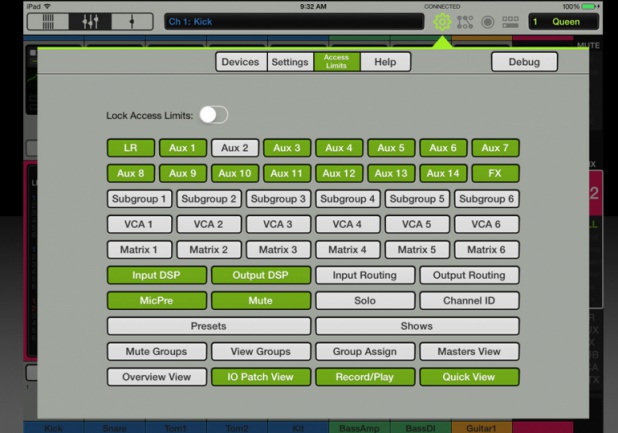Screen dimensions: 618x433
Task: Enable Output Routing access
Action: click(x=469, y=275)
